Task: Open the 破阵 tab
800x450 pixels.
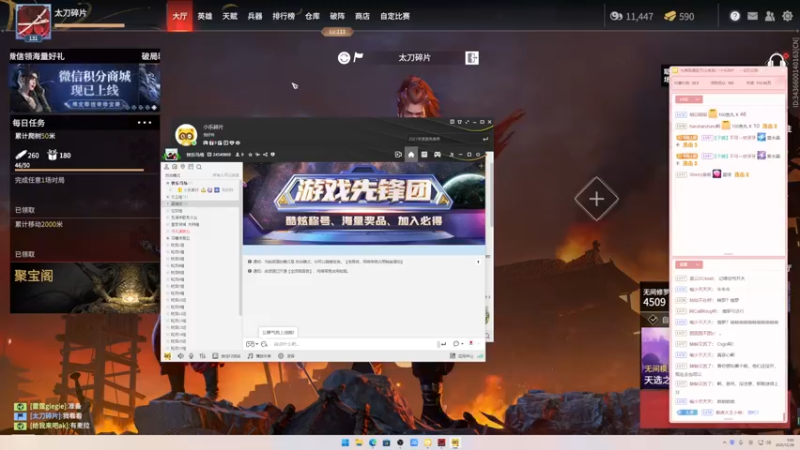Action: point(337,16)
